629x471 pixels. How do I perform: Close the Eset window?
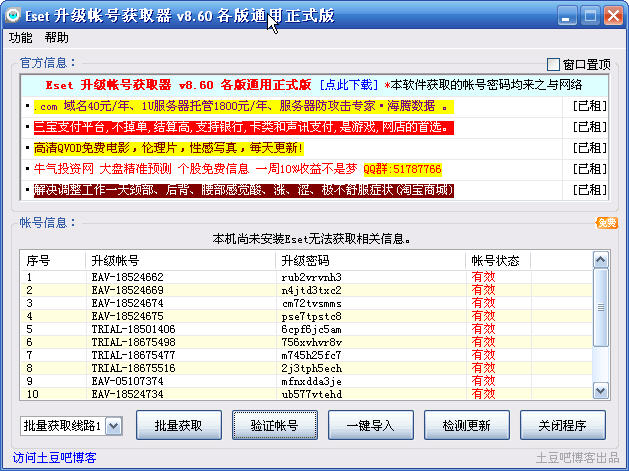tap(613, 15)
